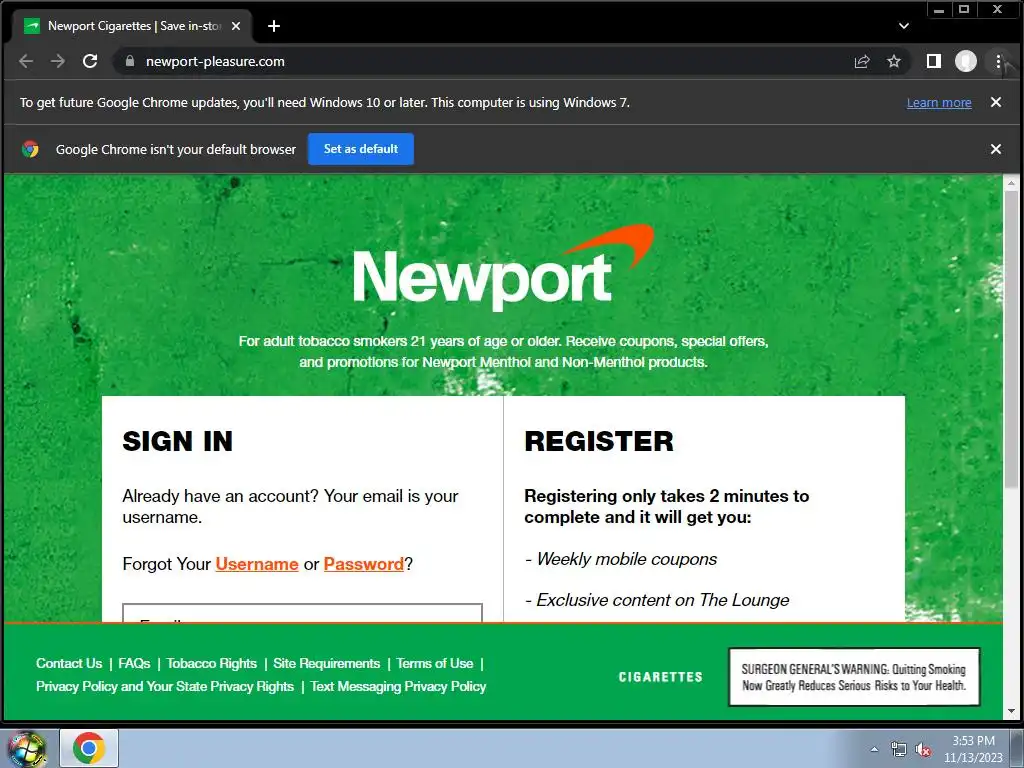View site info via the padlock icon
This screenshot has width=1024, height=768.
click(130, 61)
